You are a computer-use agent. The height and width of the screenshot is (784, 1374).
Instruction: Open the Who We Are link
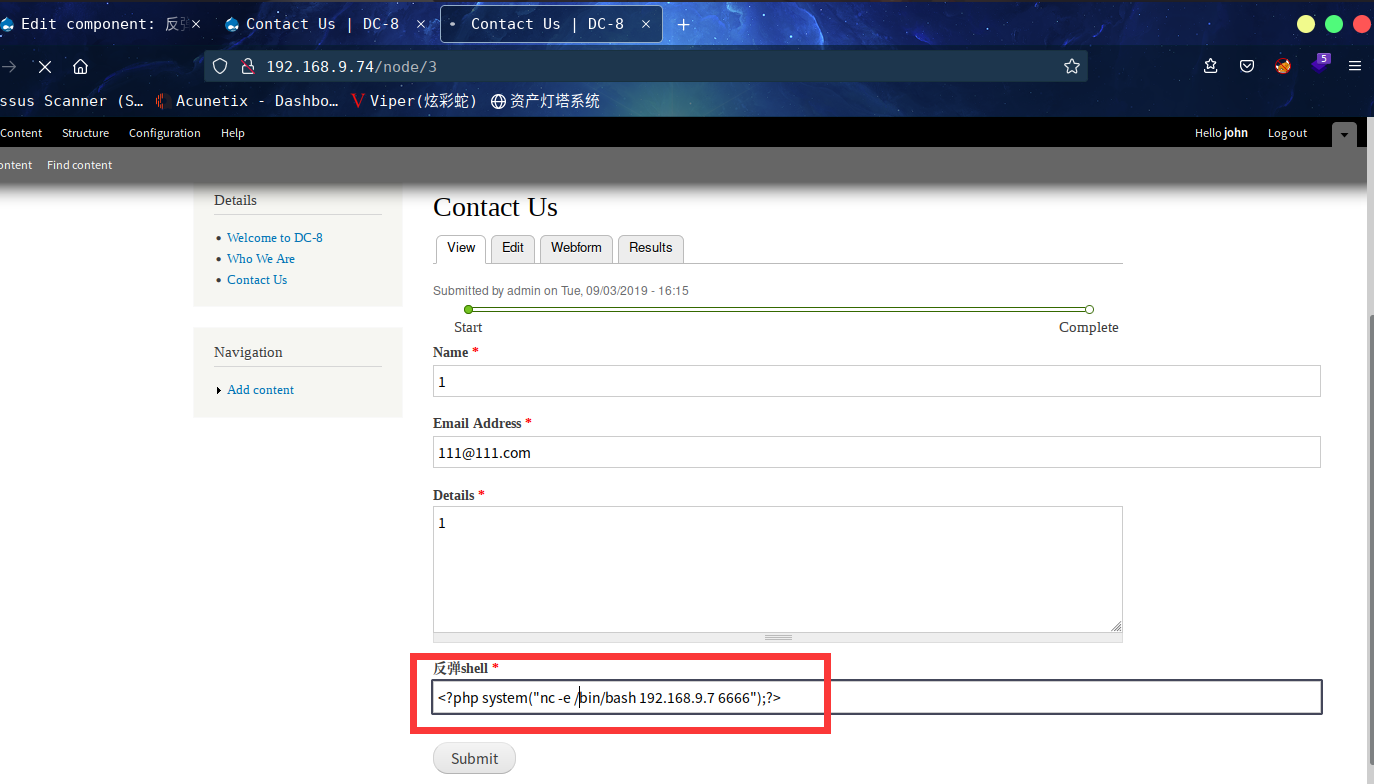261,259
